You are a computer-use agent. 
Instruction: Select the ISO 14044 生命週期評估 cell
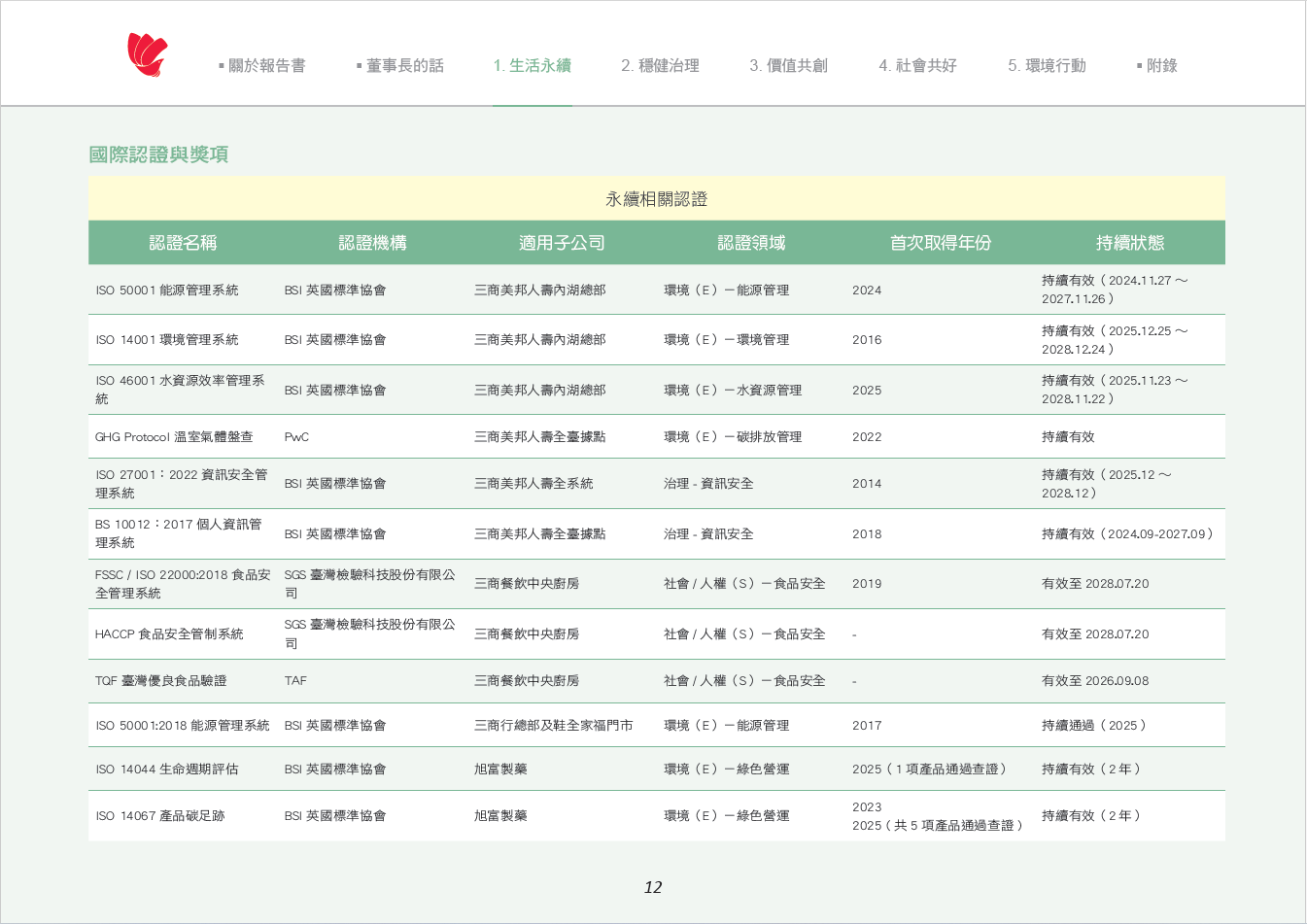click(167, 770)
